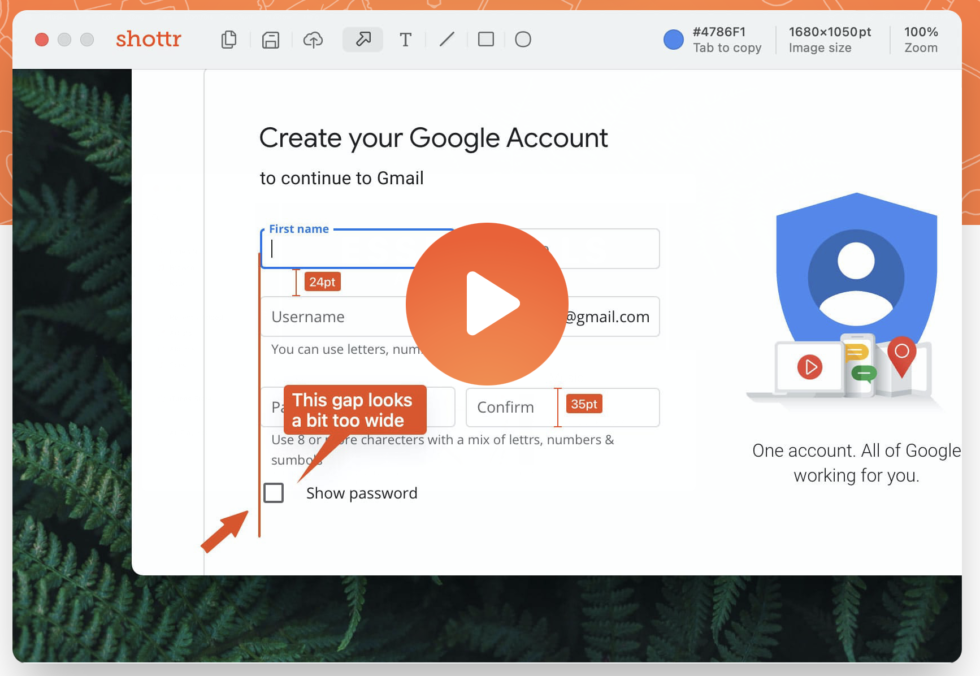The width and height of the screenshot is (980, 676).
Task: Select the arrow annotation tool
Action: (363, 40)
